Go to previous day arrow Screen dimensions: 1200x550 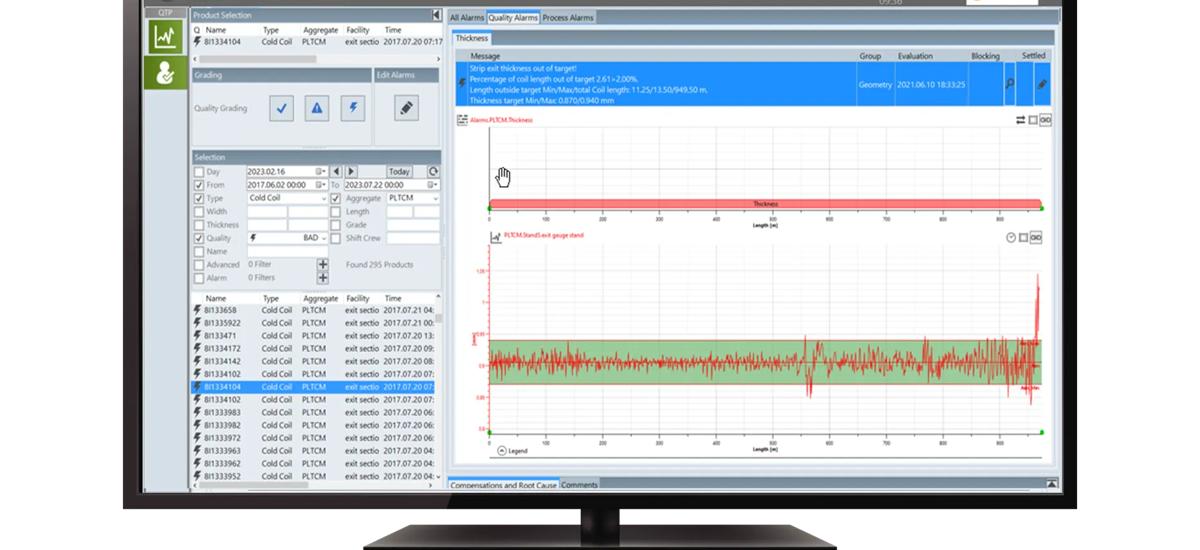(x=337, y=172)
